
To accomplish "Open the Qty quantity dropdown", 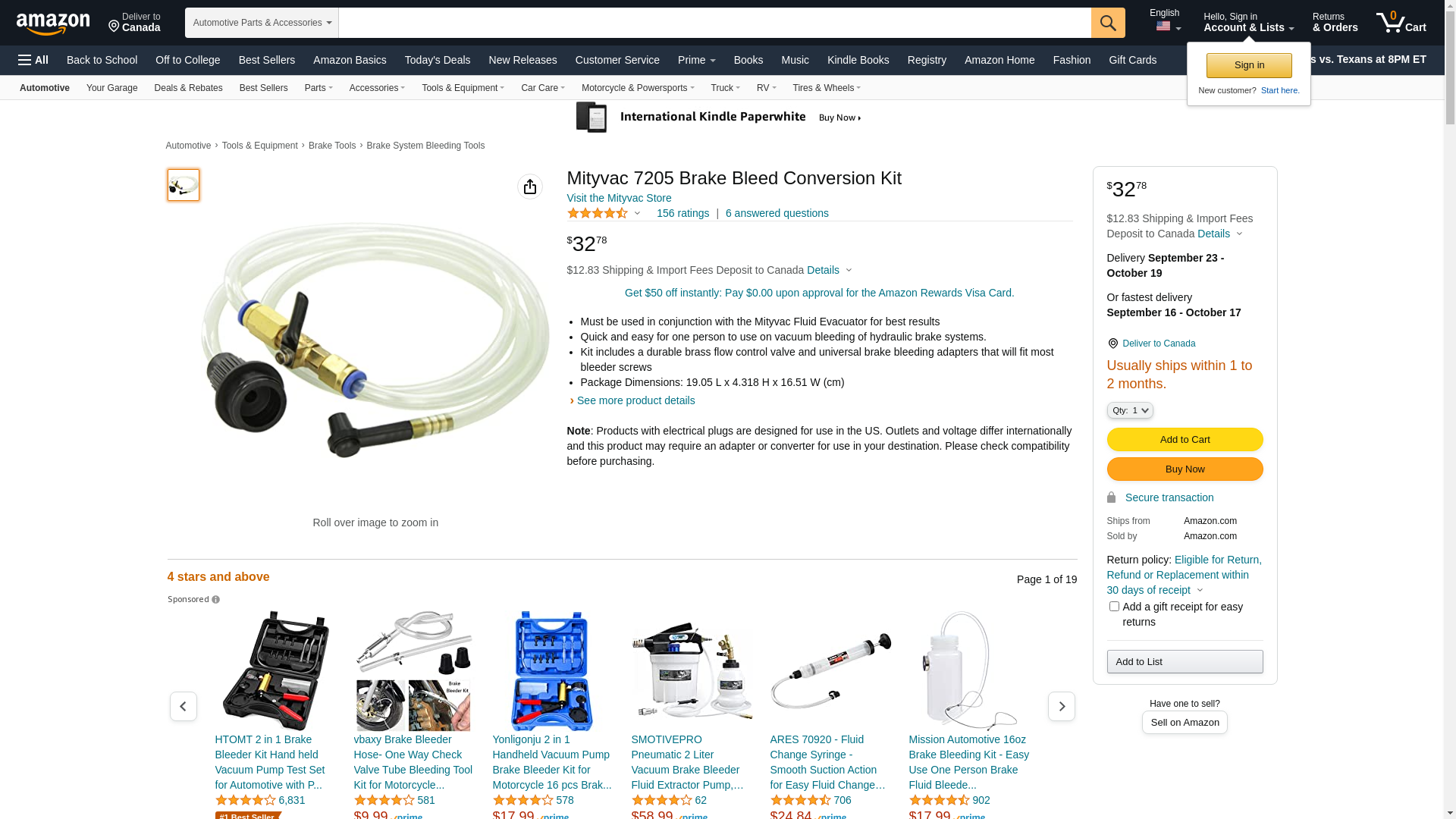I will click(x=1130, y=410).
